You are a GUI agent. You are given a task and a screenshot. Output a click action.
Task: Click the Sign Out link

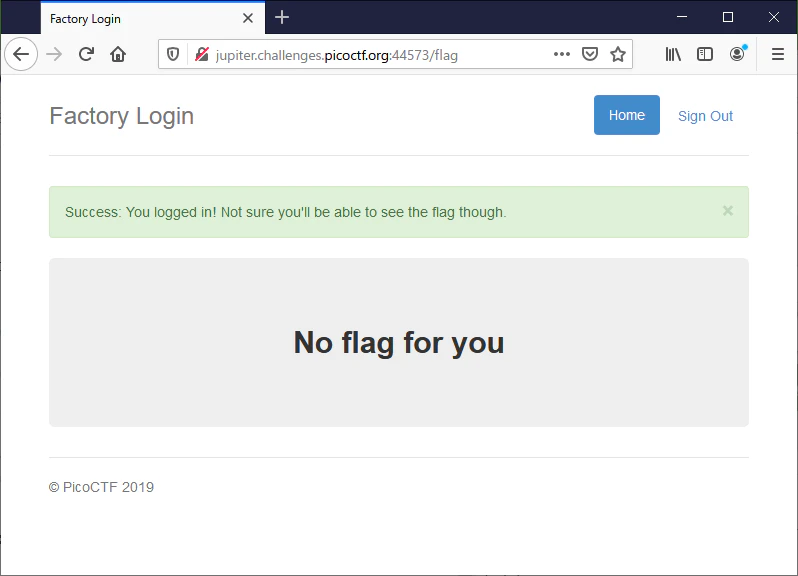coord(705,116)
